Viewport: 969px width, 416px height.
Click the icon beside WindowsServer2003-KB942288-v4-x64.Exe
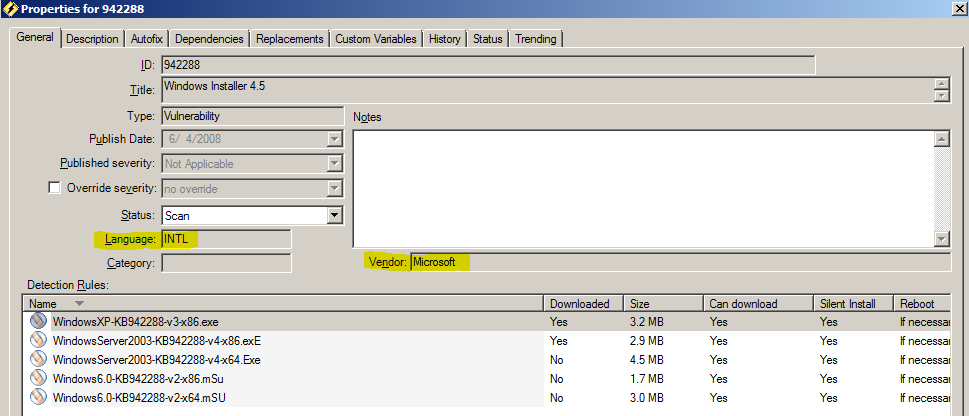tap(38, 359)
